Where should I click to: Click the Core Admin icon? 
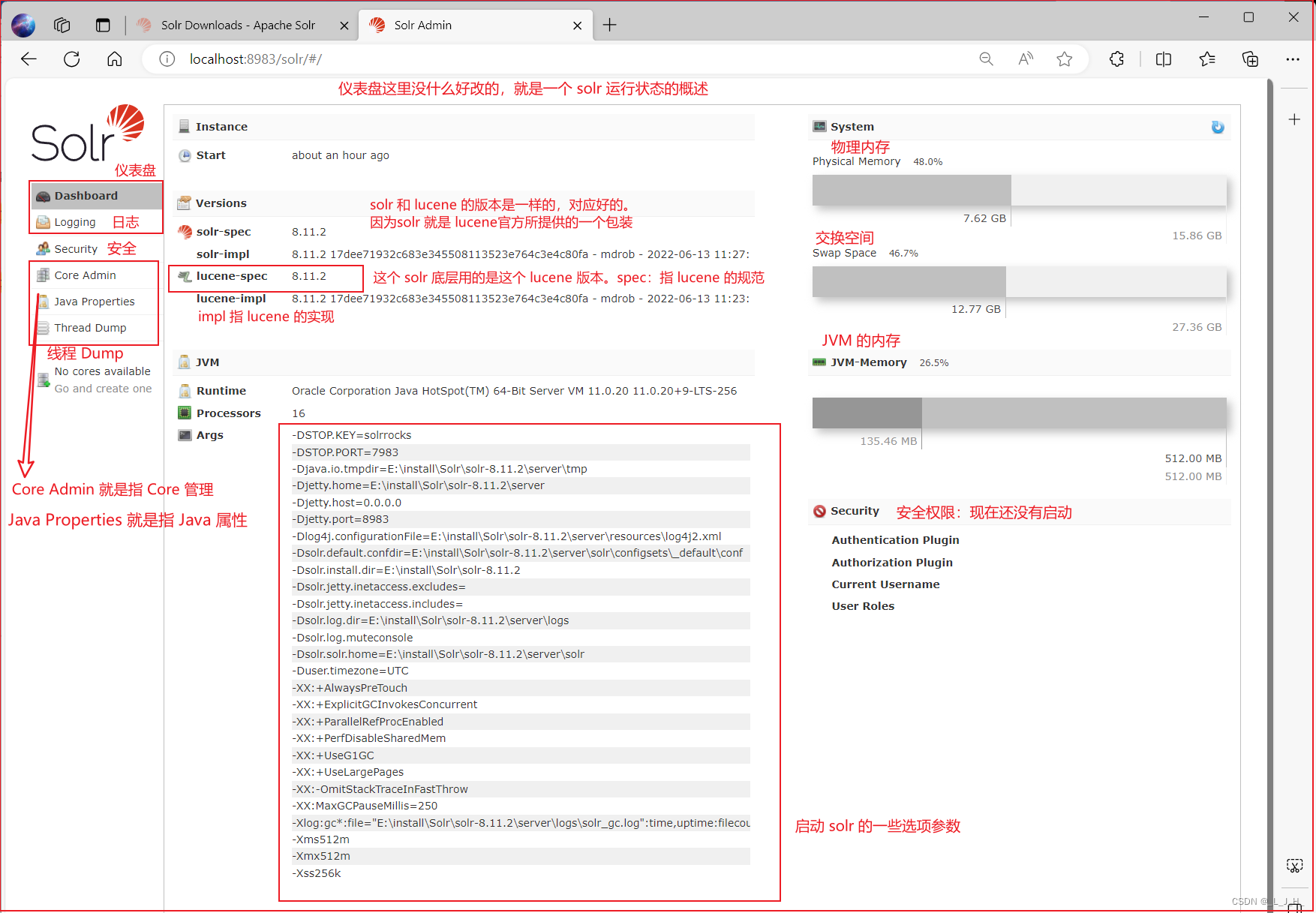[x=43, y=275]
